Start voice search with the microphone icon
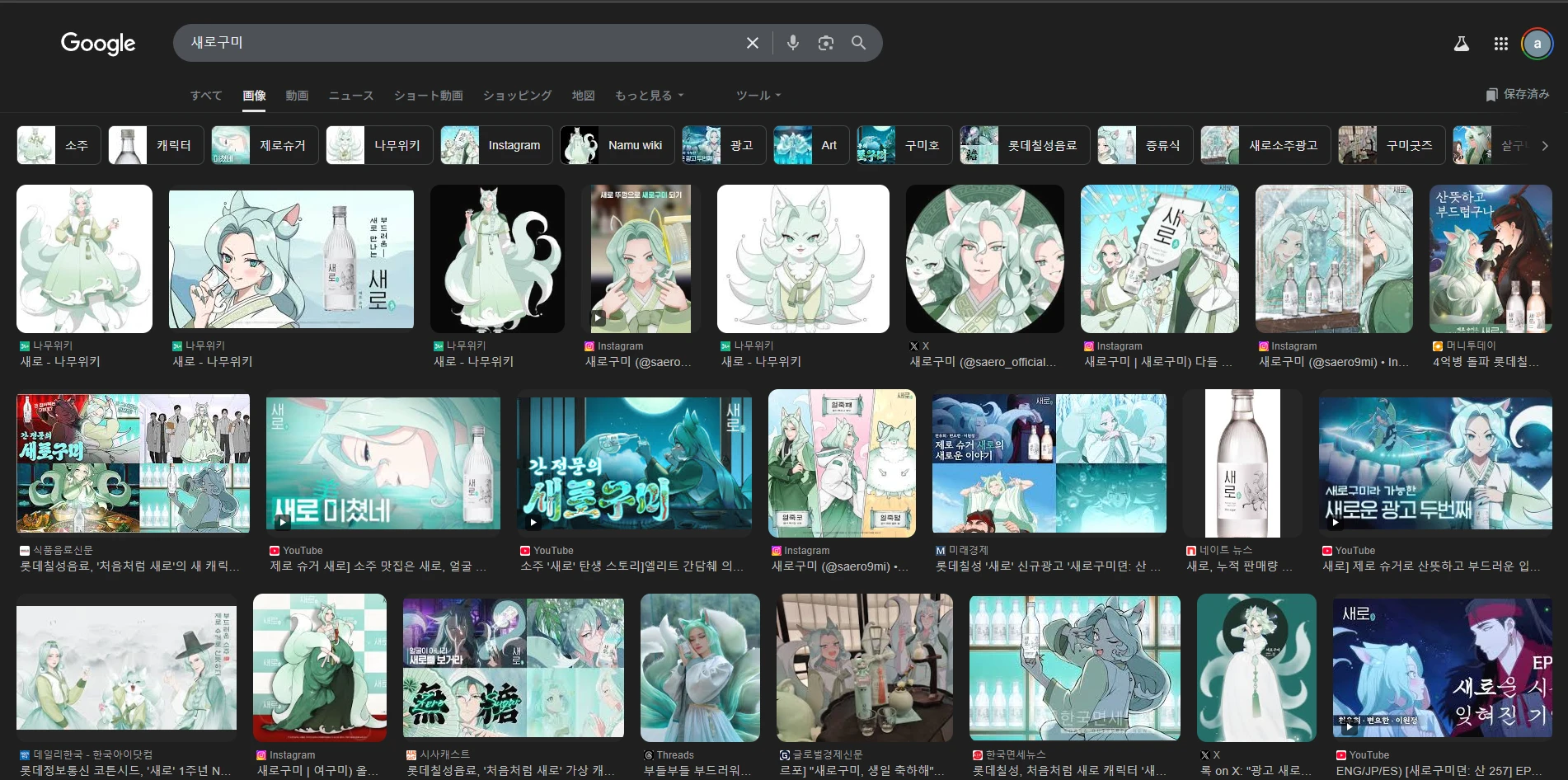1568x780 pixels. point(792,43)
